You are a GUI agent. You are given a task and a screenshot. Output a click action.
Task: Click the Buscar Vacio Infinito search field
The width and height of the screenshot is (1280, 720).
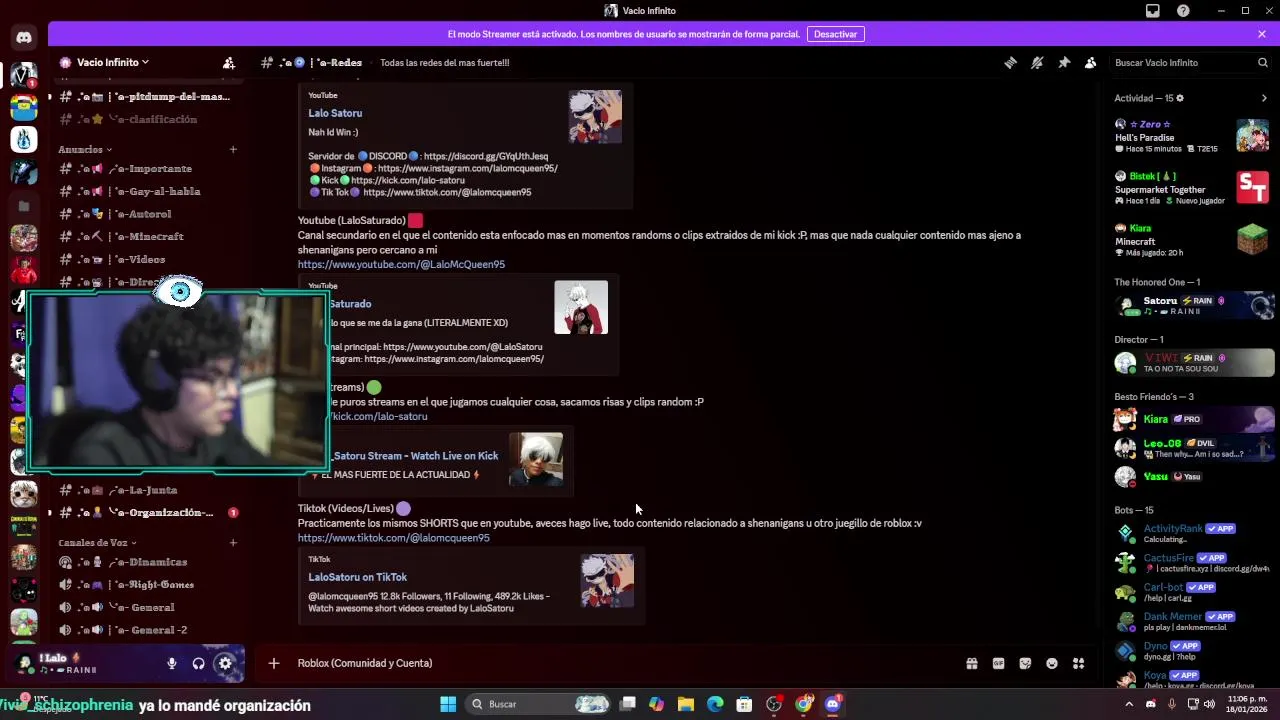[x=1191, y=62]
